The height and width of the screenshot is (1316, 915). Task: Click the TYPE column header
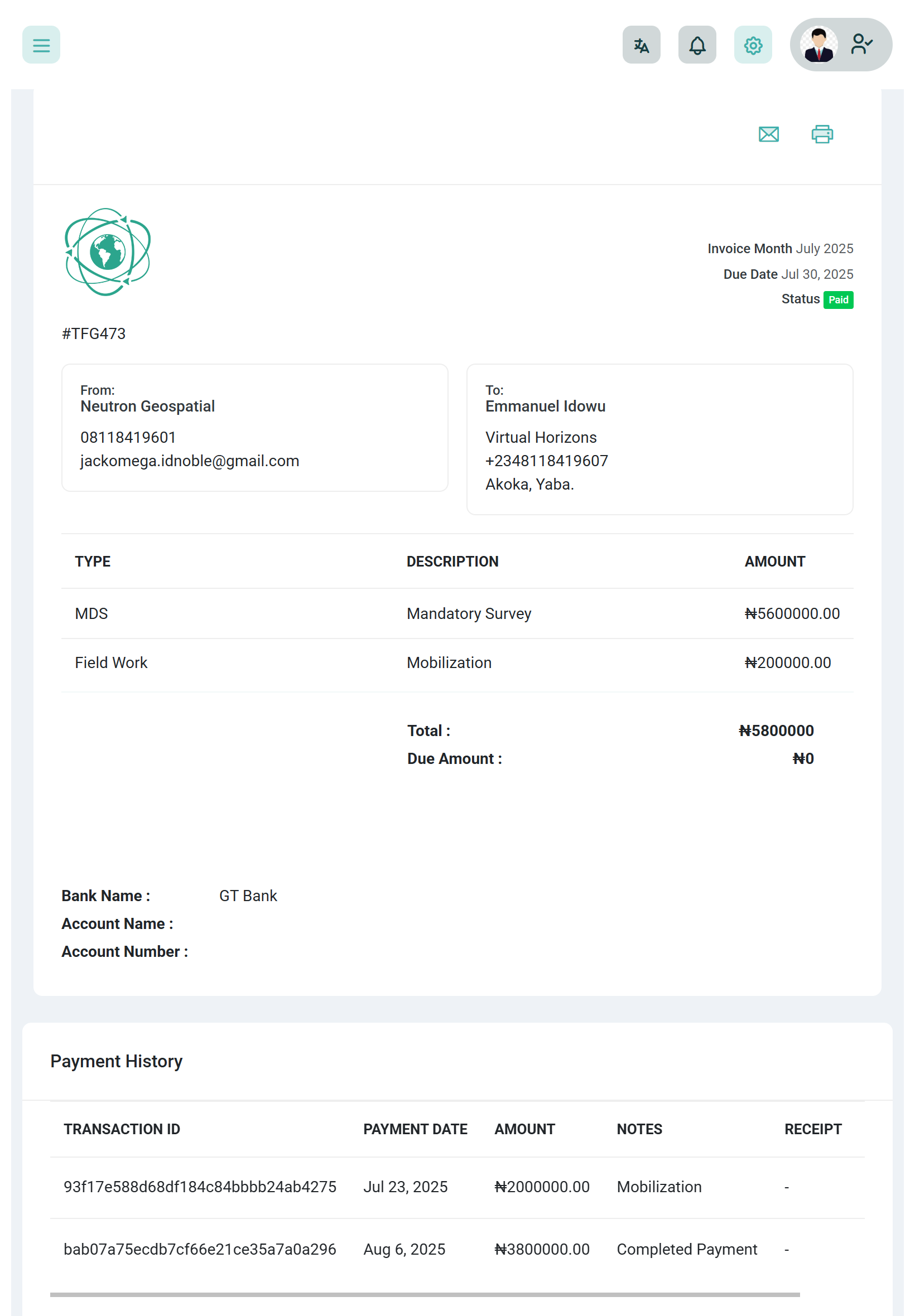(x=92, y=562)
